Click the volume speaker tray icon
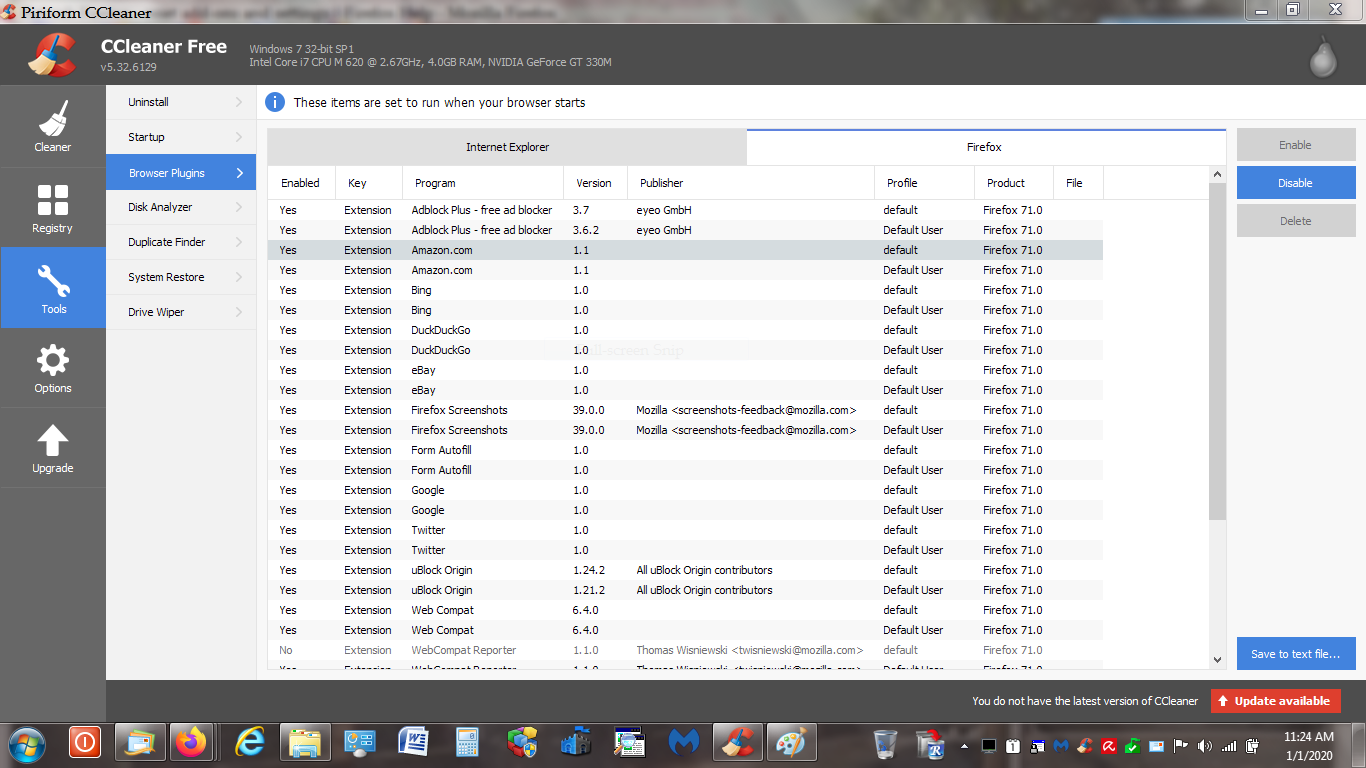This screenshot has width=1366, height=768. 1205,746
